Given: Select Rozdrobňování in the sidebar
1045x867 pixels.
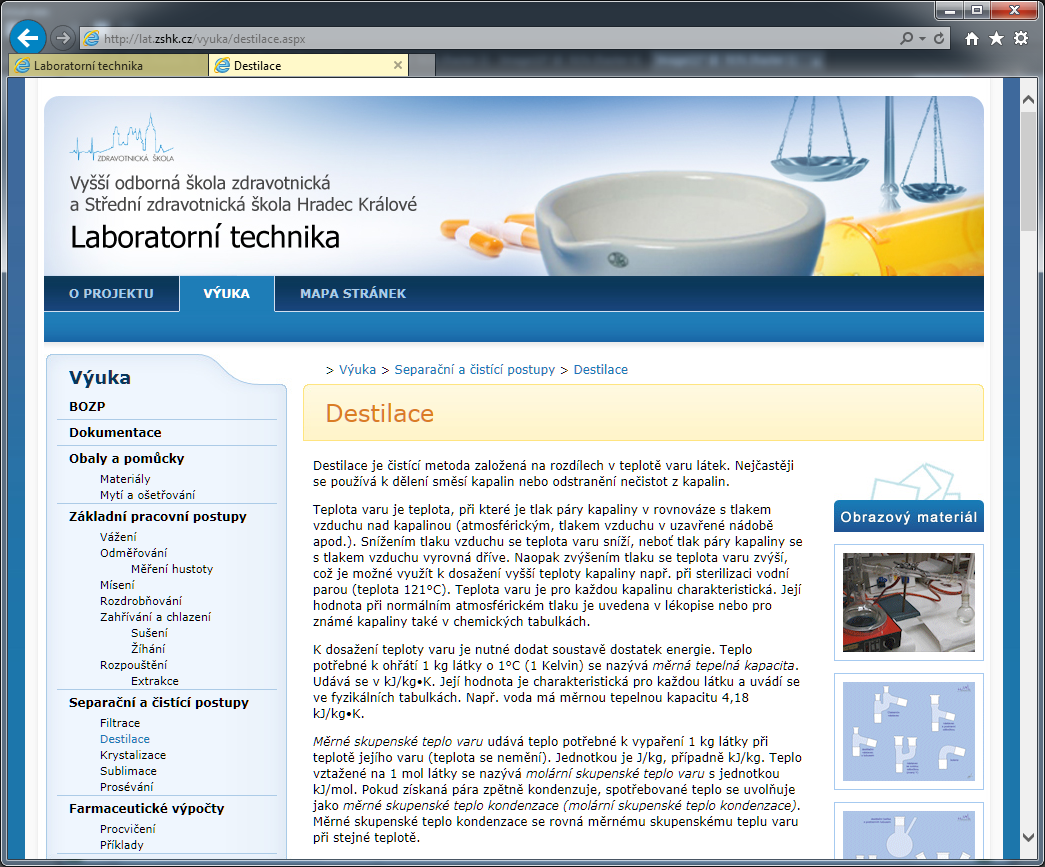Looking at the screenshot, I should pos(141,601).
